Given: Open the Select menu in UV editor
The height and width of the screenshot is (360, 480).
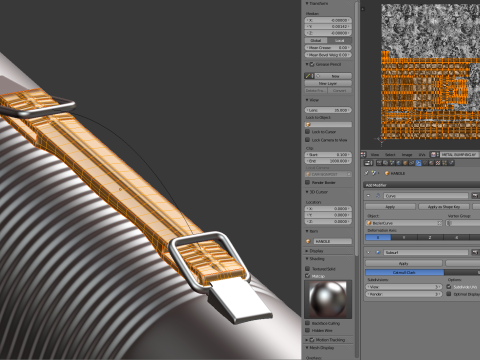Looking at the screenshot, I should tap(390, 155).
